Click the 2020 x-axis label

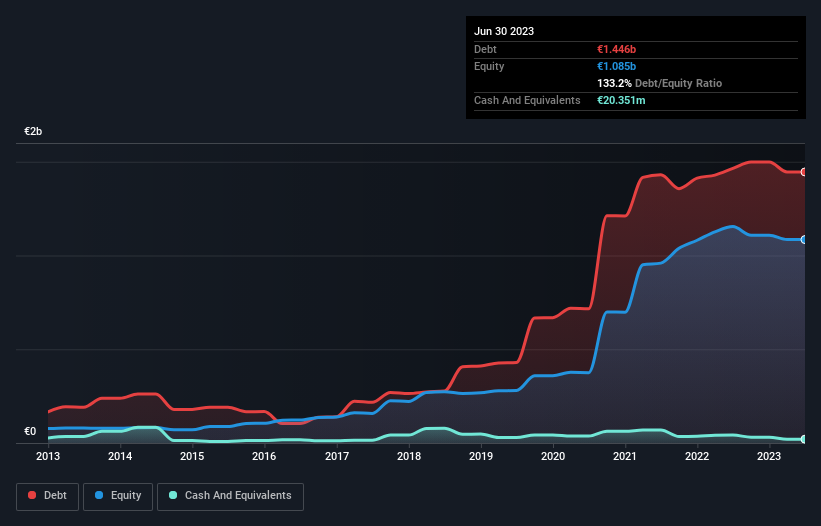click(x=553, y=456)
